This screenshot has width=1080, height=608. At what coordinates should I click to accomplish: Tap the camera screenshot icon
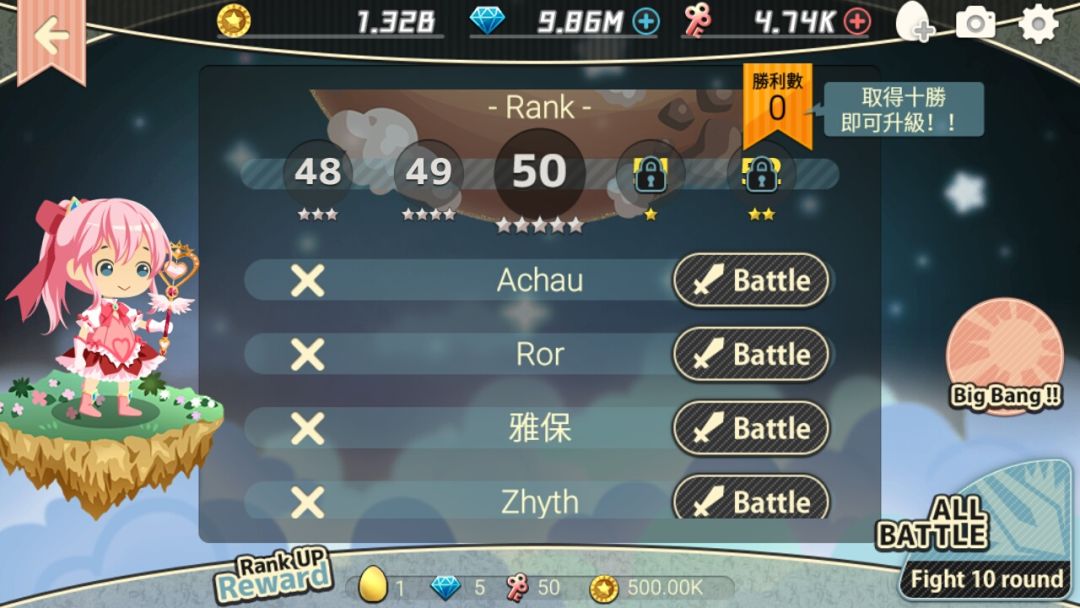click(x=975, y=23)
